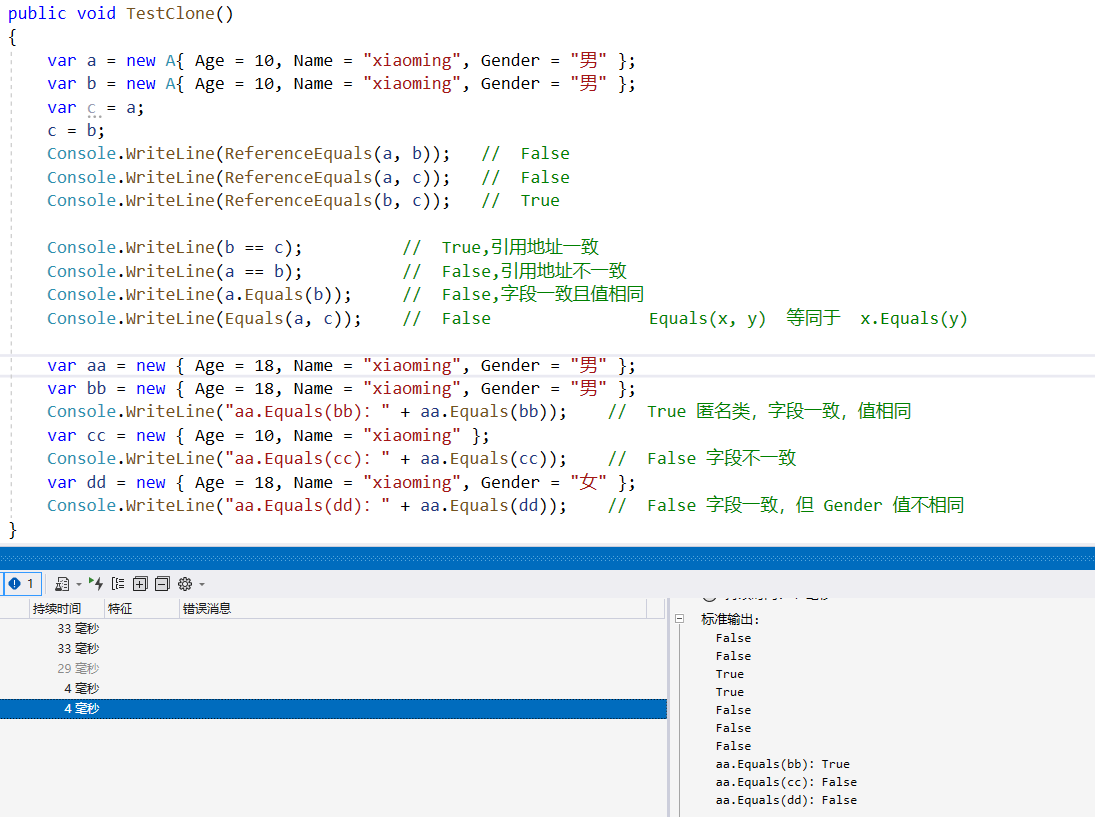Click the 特征 column header
Viewport: 1095px width, 817px height.
[x=120, y=608]
